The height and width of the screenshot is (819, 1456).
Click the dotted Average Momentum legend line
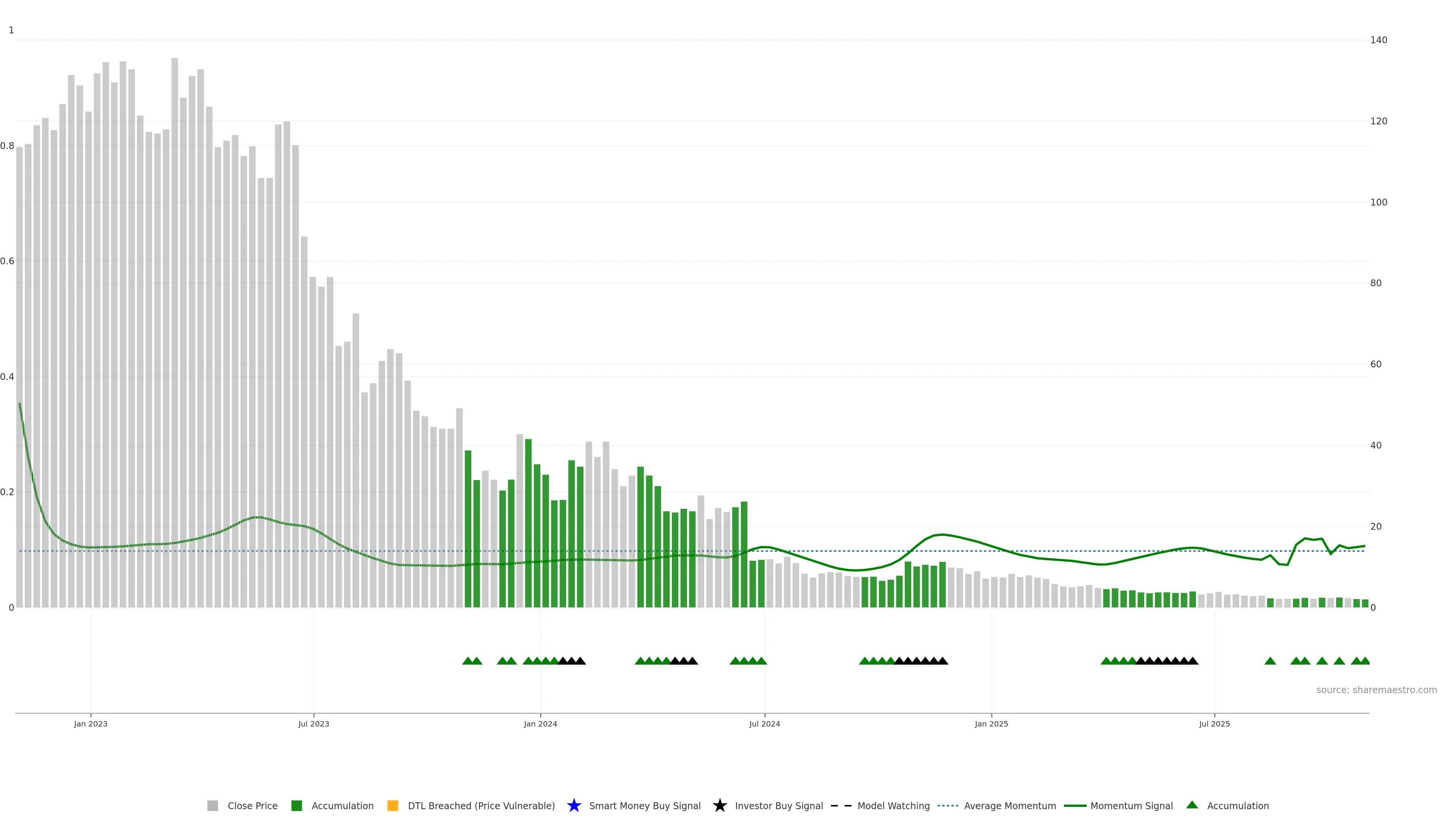click(x=948, y=805)
